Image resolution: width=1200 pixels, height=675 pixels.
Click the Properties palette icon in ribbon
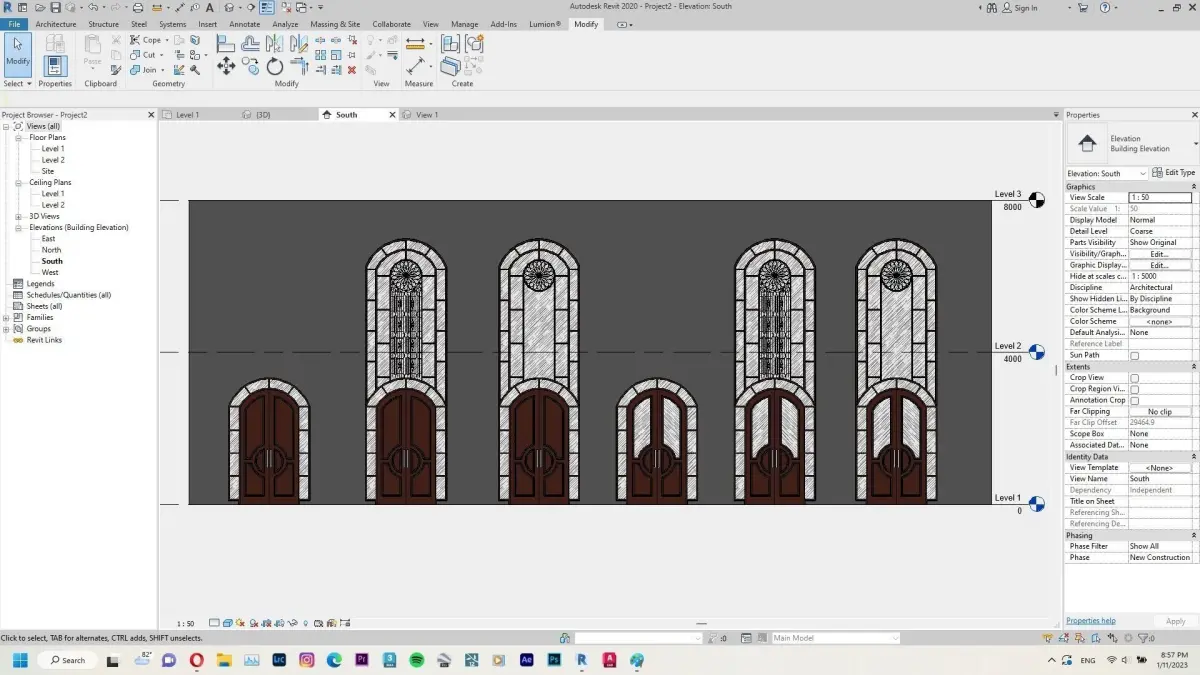55,65
